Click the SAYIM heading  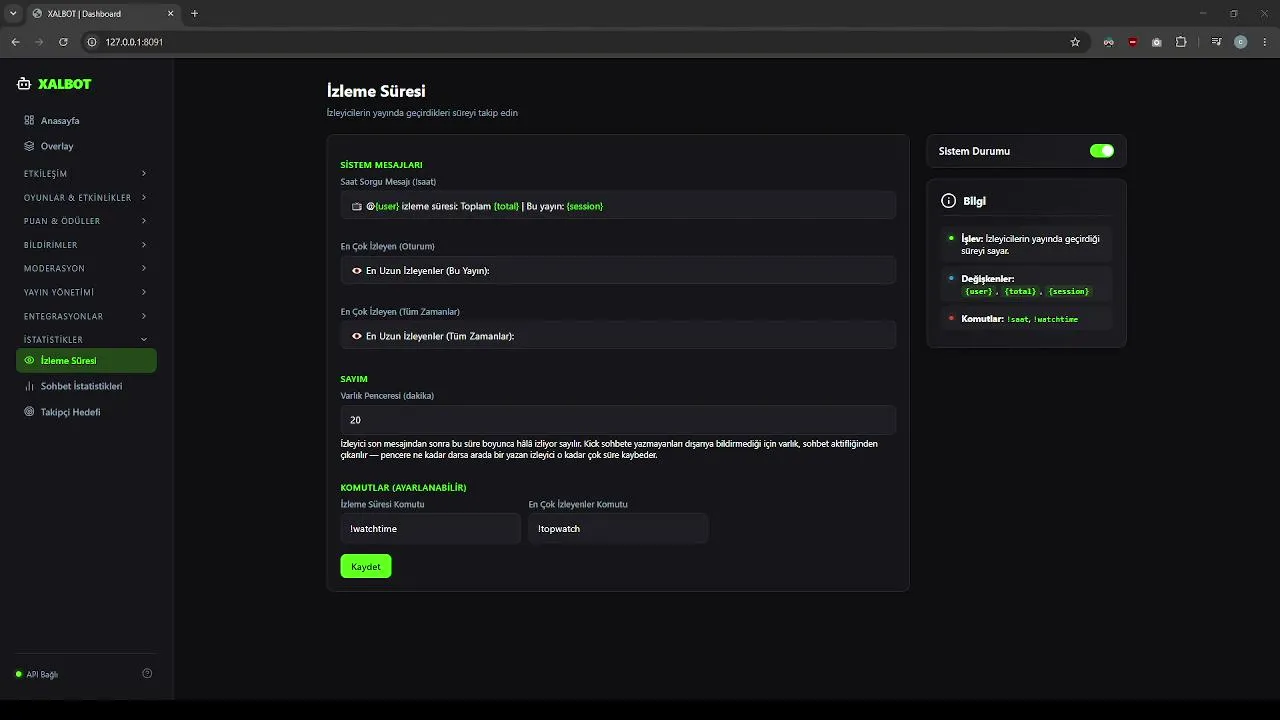(354, 379)
